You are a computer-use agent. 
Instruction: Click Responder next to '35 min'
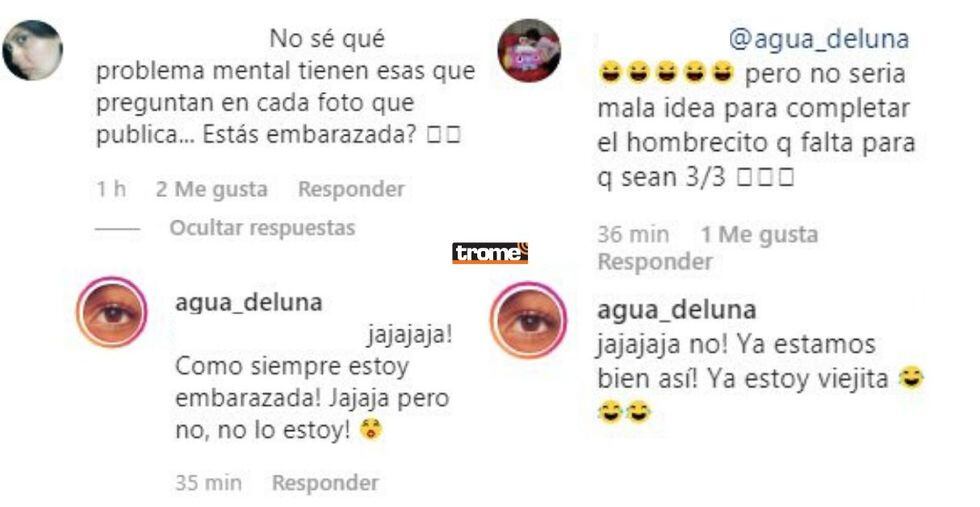326,483
